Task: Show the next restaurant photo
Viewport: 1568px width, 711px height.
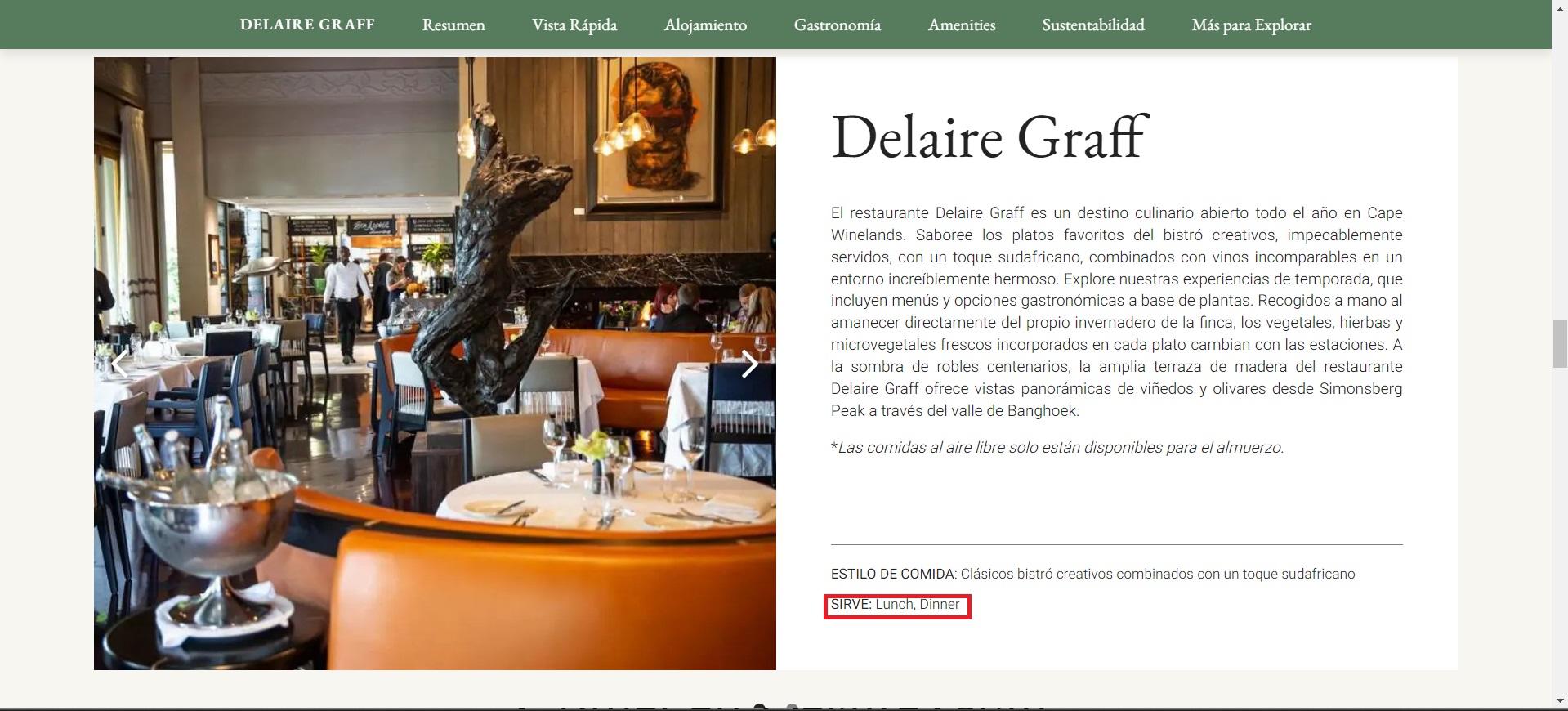Action: coord(749,364)
